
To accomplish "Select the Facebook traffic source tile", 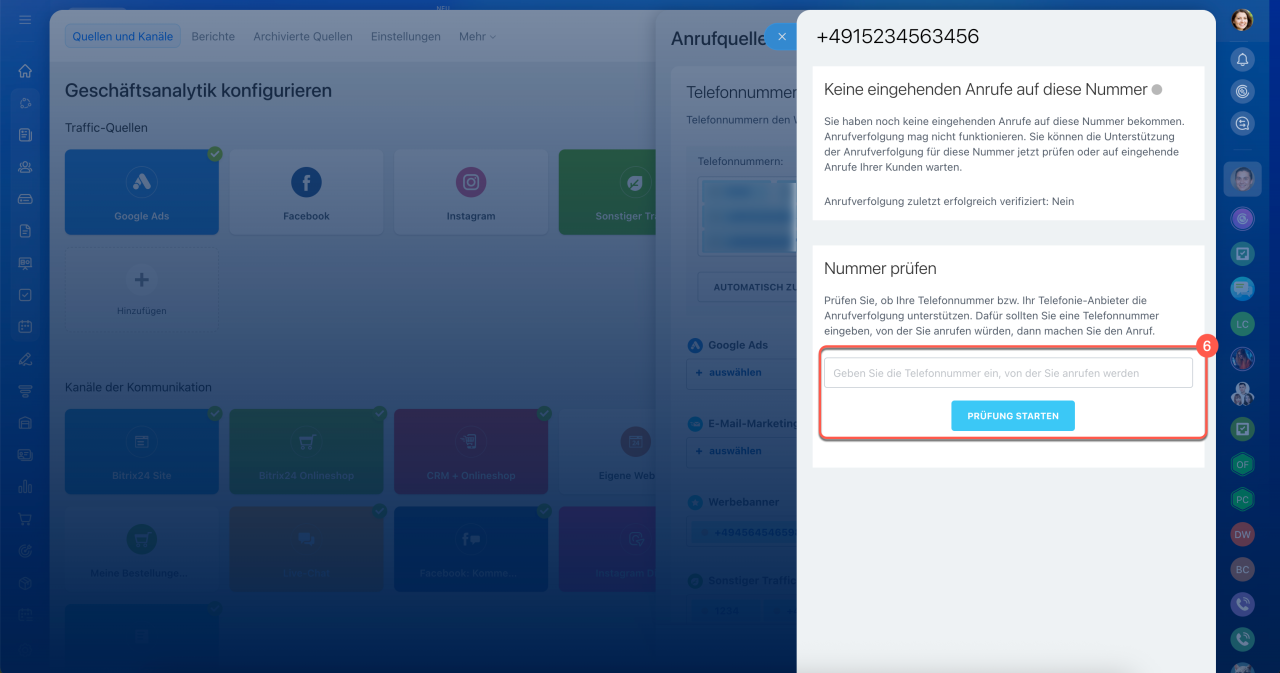I will click(306, 192).
